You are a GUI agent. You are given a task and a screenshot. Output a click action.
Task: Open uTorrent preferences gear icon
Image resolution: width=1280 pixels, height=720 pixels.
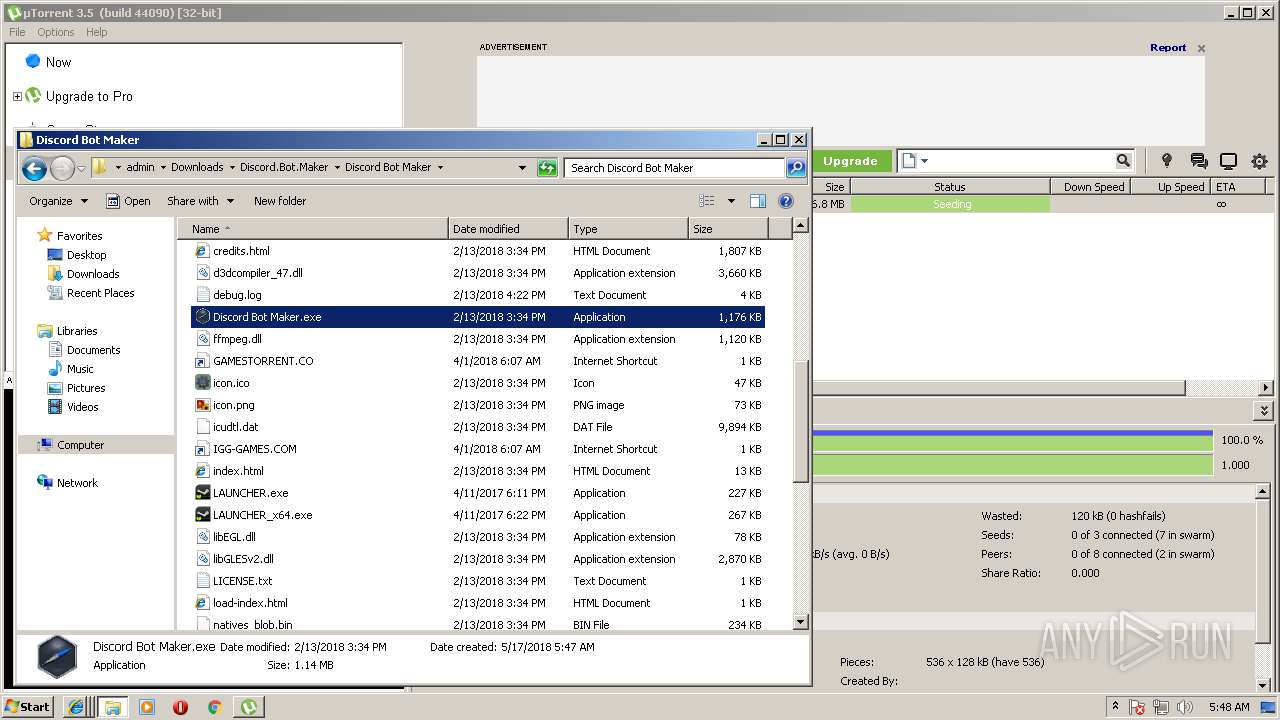pyautogui.click(x=1259, y=161)
